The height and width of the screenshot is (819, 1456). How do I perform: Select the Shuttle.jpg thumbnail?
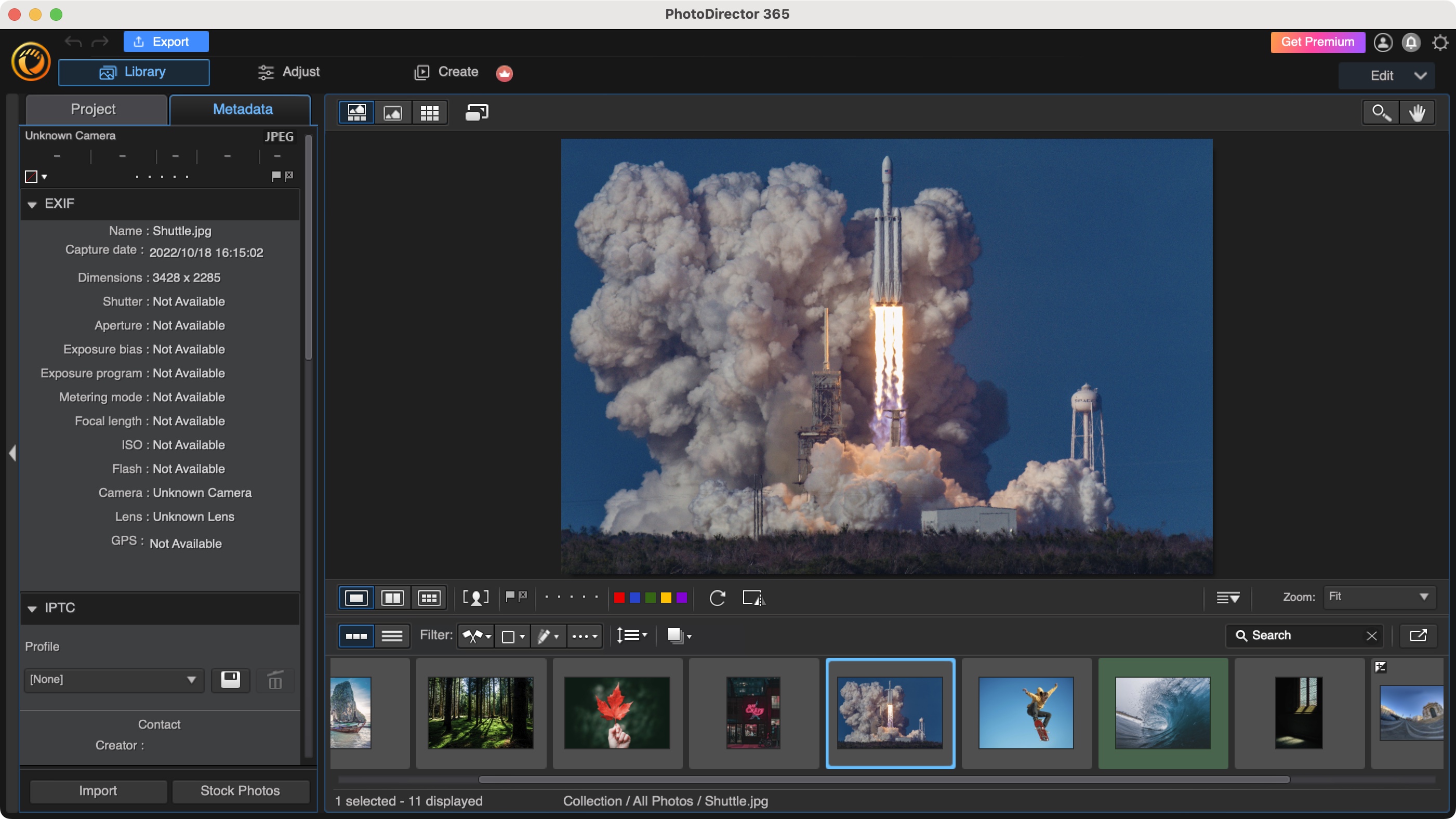889,712
